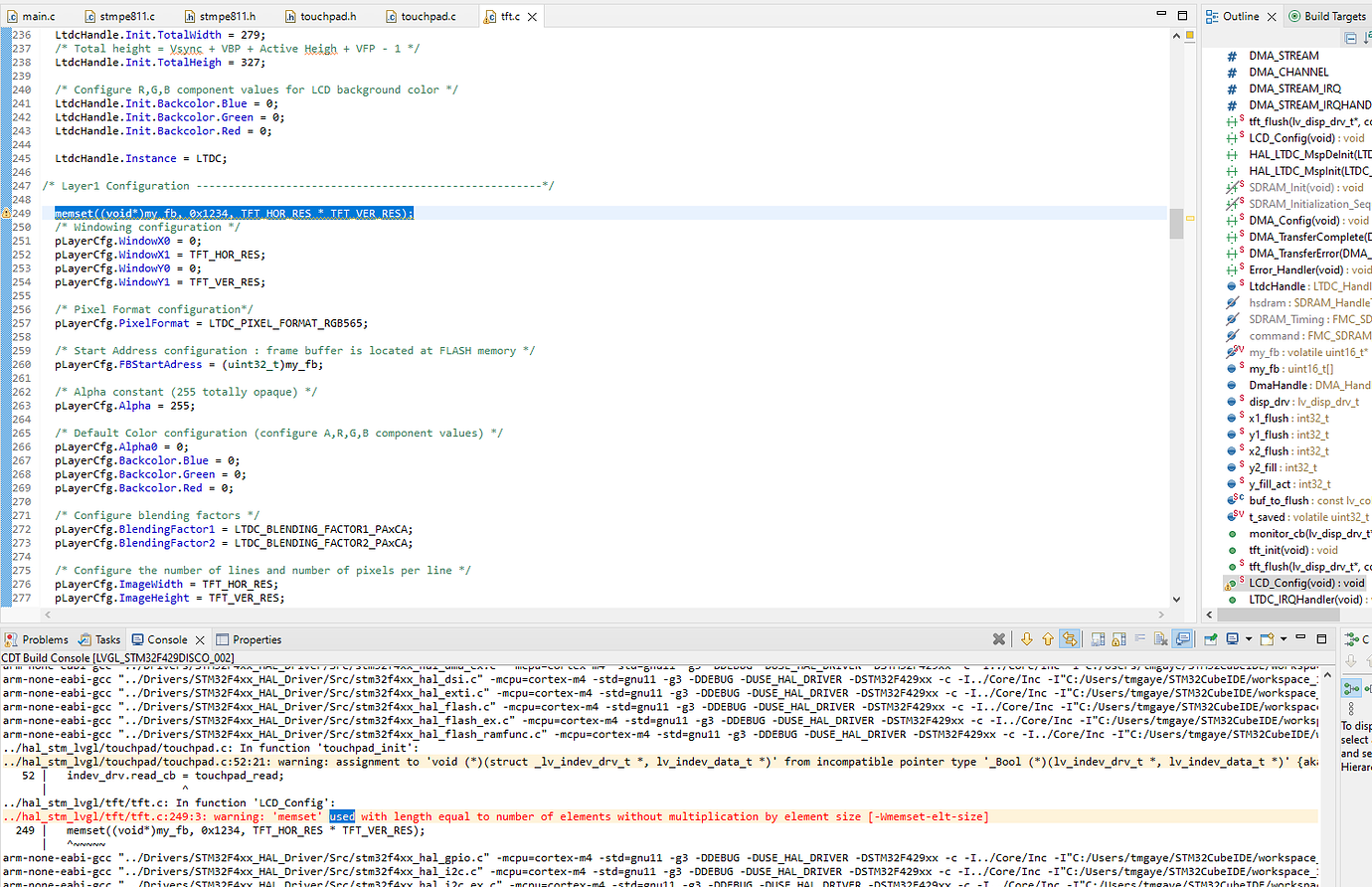Click the Copy Build Log icon

pyautogui.click(x=1098, y=639)
